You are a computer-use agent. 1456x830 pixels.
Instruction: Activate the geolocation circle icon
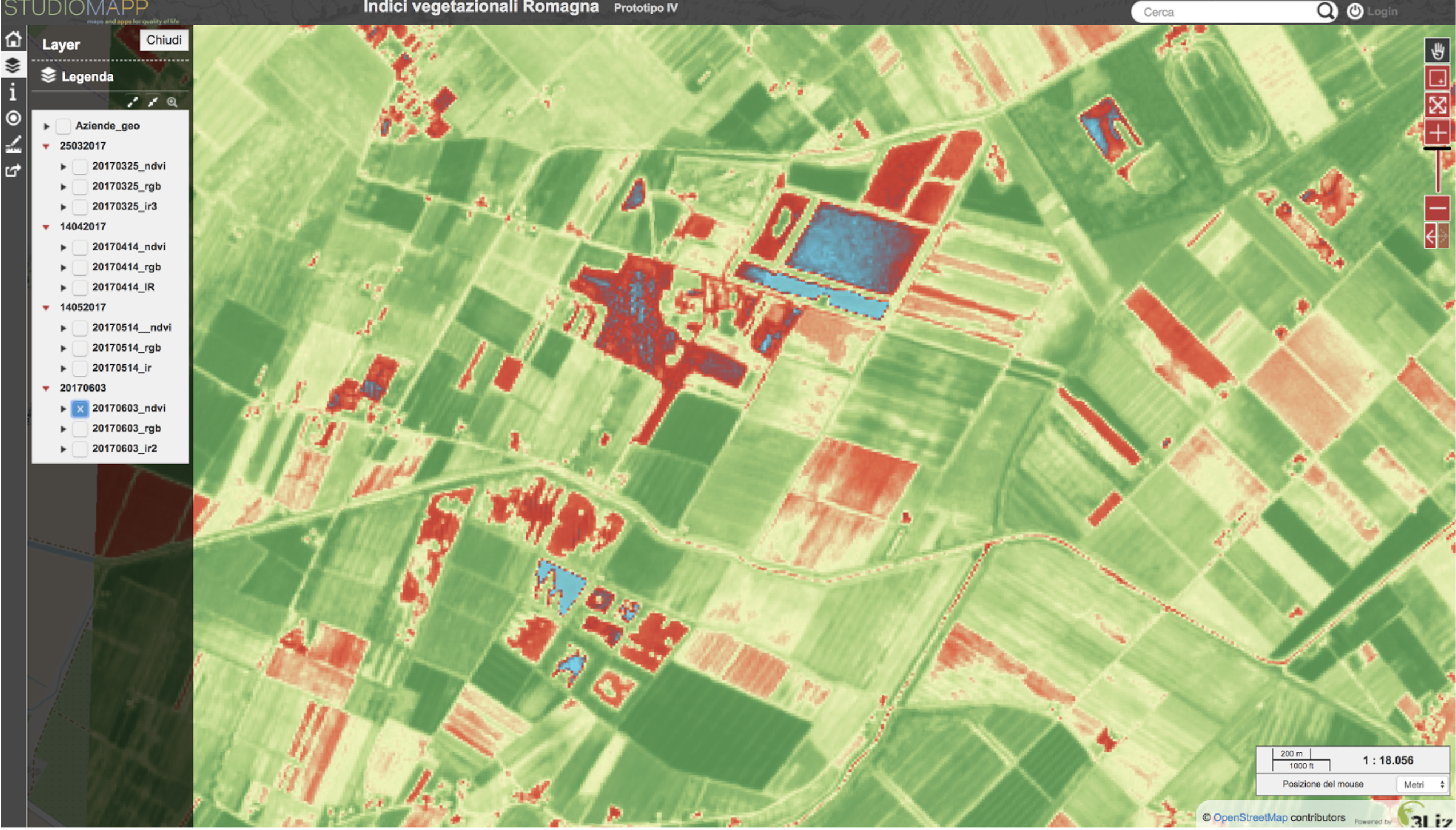(13, 118)
